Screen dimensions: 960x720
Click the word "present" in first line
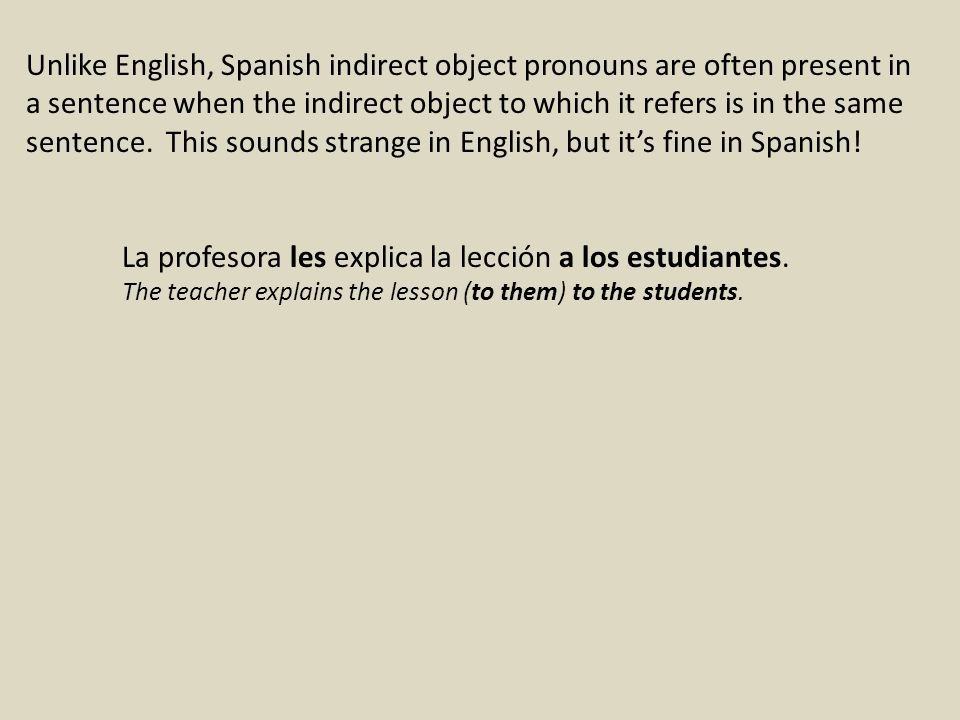(831, 66)
